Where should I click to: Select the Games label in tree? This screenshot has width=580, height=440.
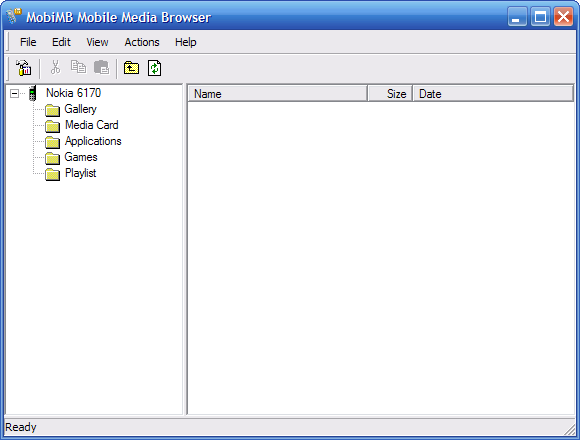click(x=81, y=157)
